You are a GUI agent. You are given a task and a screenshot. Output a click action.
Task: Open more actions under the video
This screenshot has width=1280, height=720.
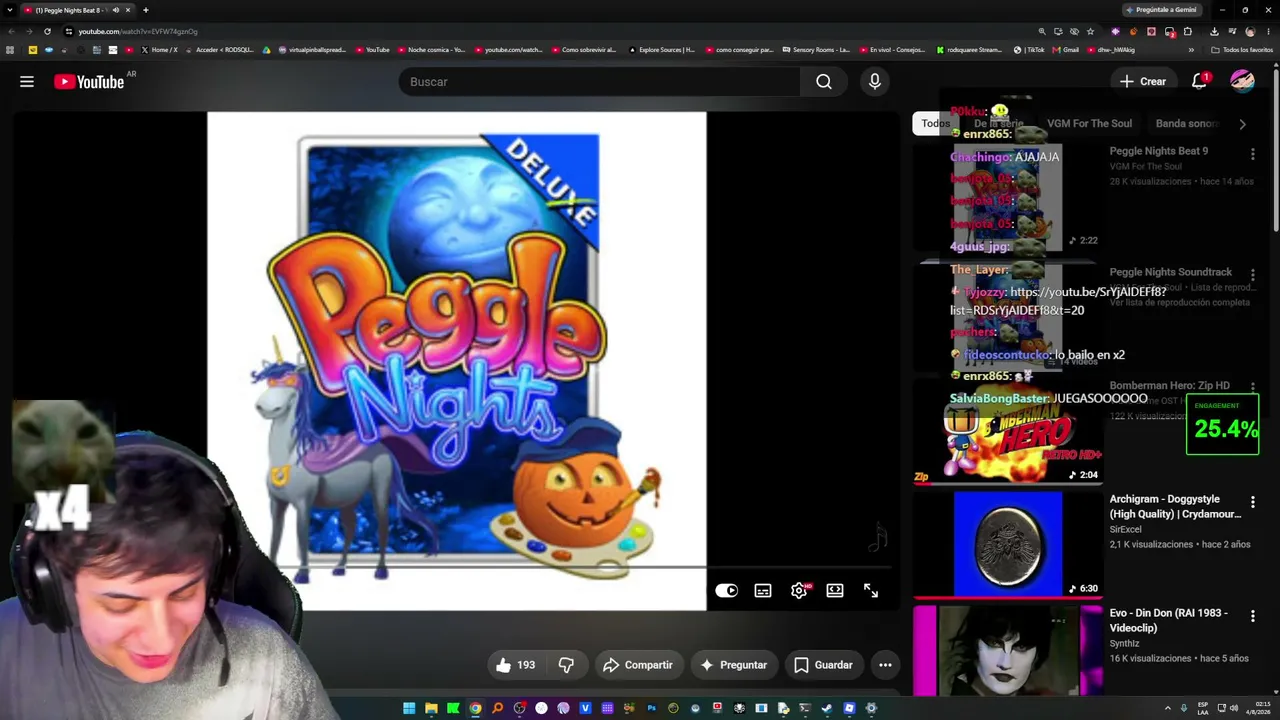(x=885, y=665)
